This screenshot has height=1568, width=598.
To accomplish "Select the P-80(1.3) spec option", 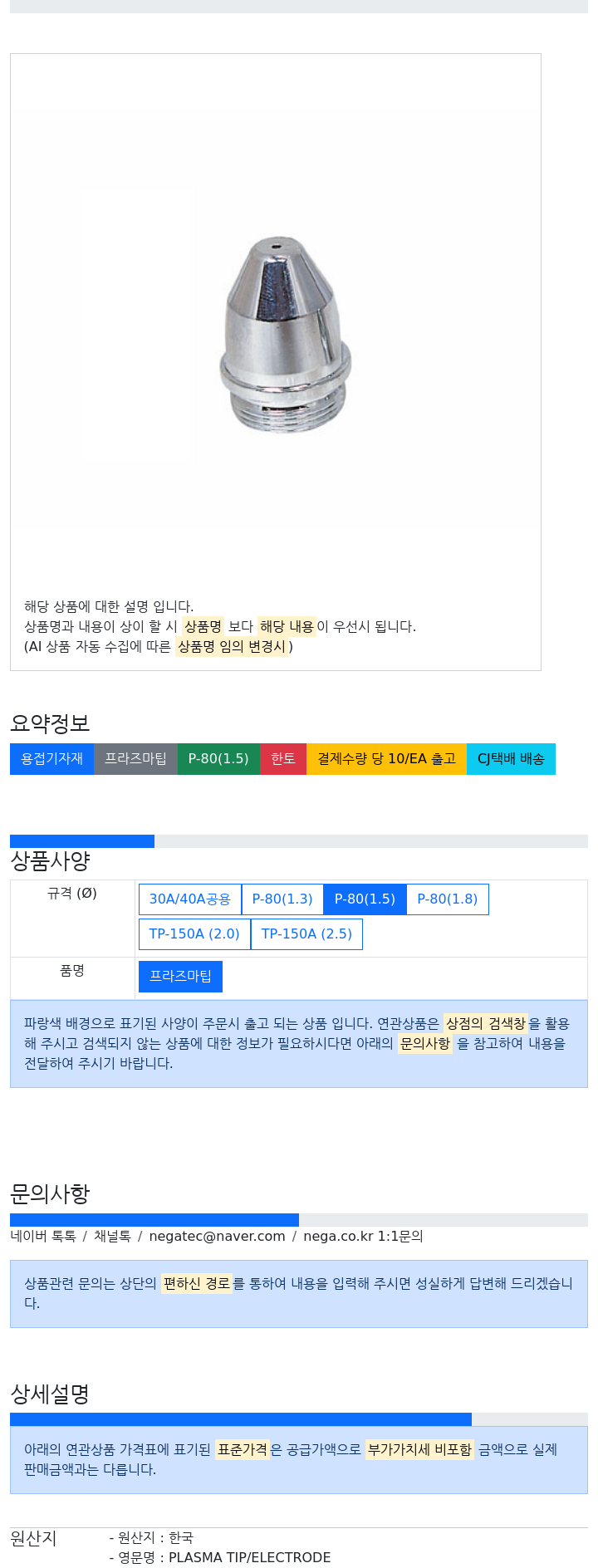I will tap(282, 899).
